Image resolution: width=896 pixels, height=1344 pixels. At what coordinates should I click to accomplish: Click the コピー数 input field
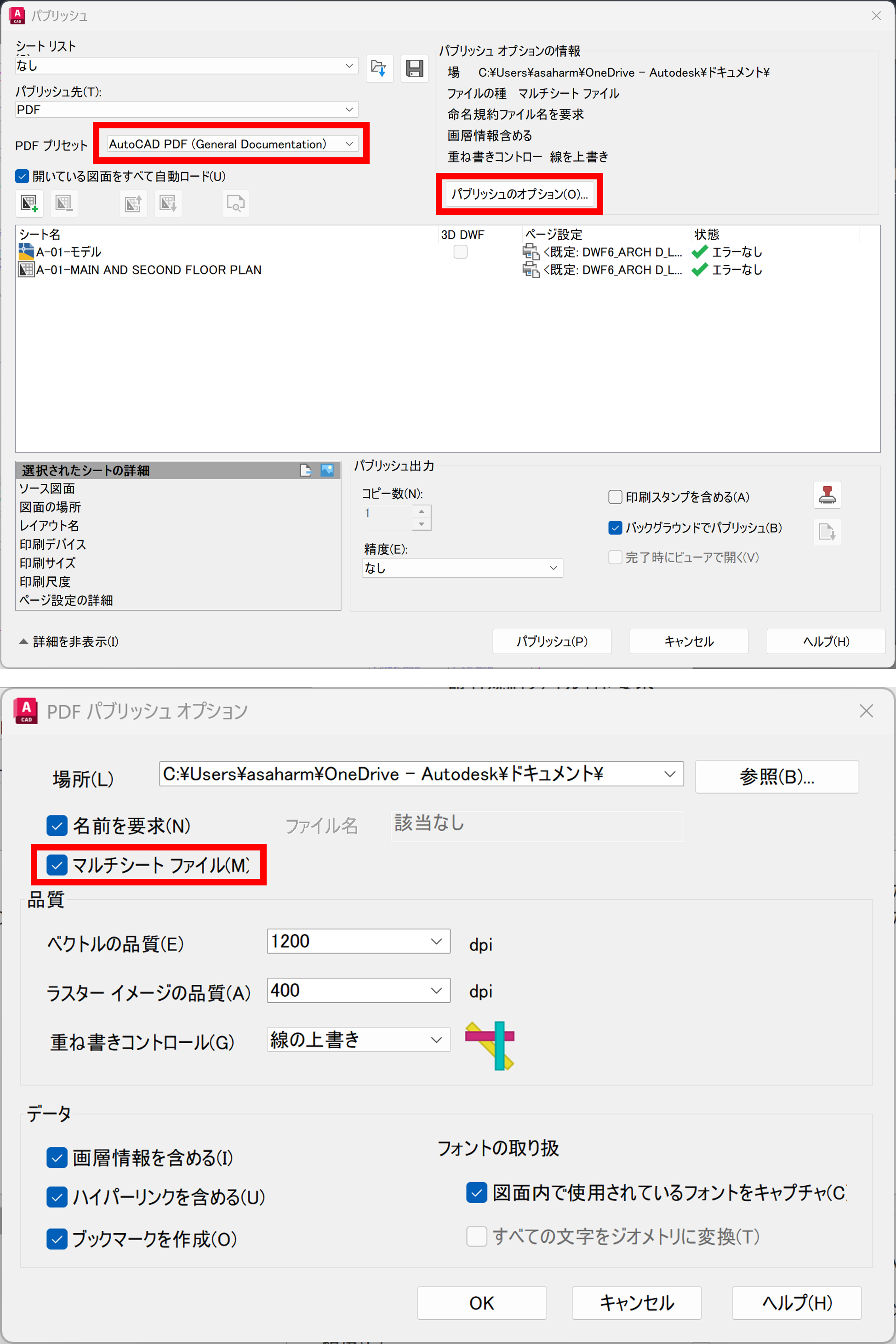pyautogui.click(x=388, y=518)
